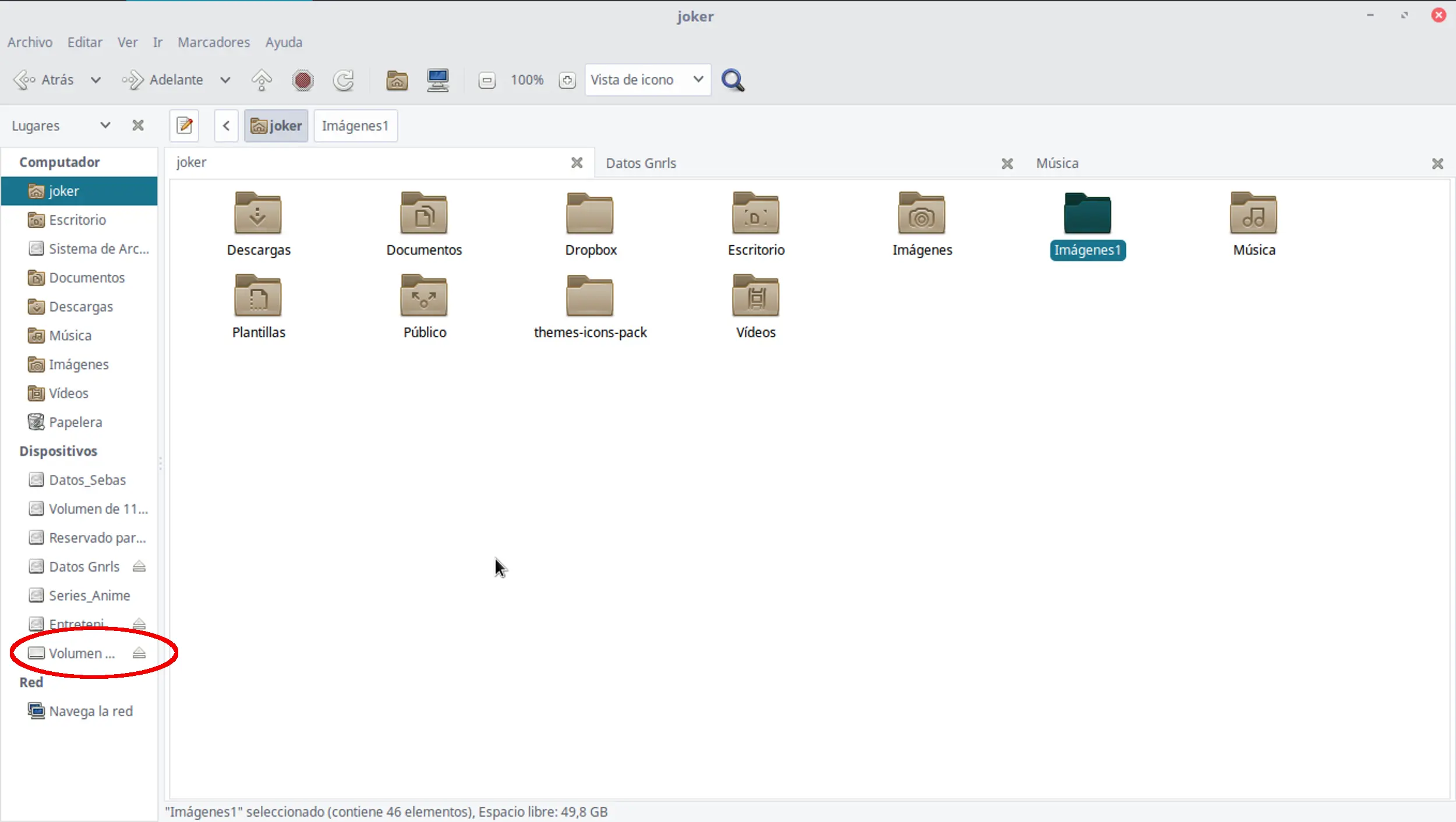This screenshot has height=822, width=1456.
Task: Click the Reload icon in toolbar
Action: pos(344,80)
